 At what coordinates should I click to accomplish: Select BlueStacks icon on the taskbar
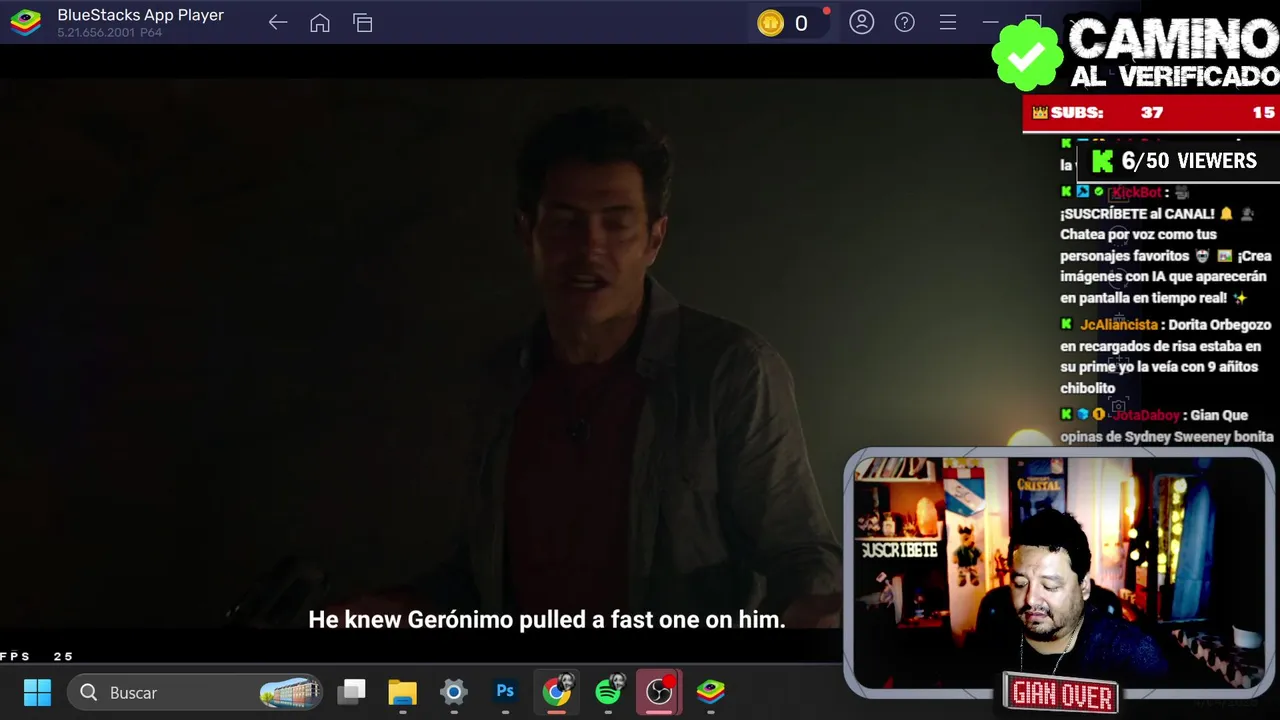[711, 691]
